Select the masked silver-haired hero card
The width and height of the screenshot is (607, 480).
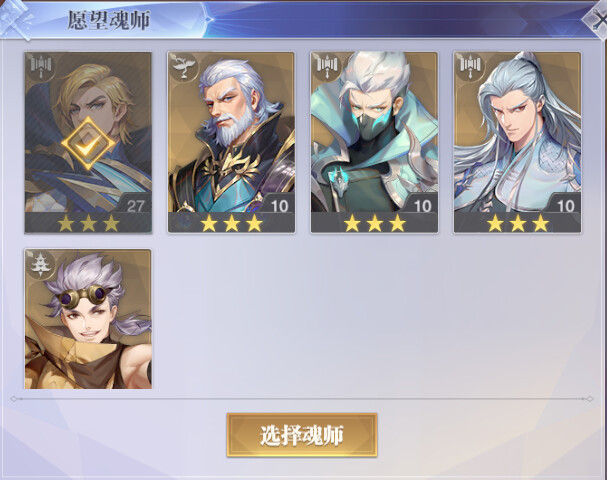click(x=374, y=142)
